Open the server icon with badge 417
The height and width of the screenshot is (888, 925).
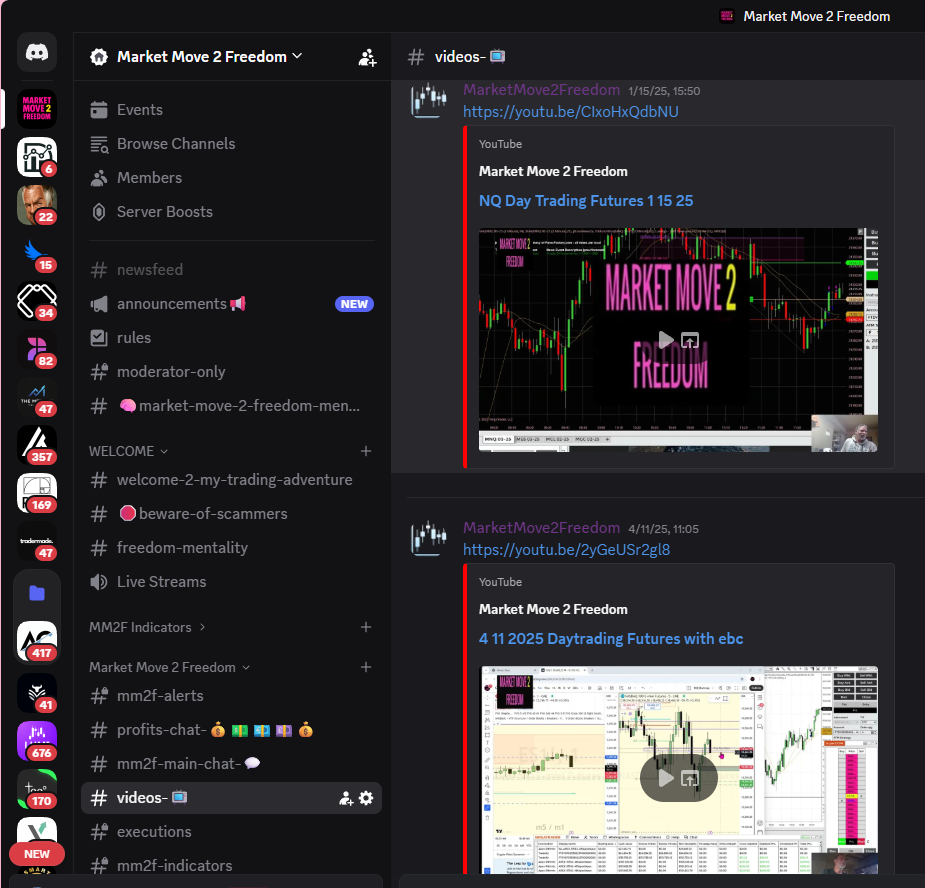point(37,641)
